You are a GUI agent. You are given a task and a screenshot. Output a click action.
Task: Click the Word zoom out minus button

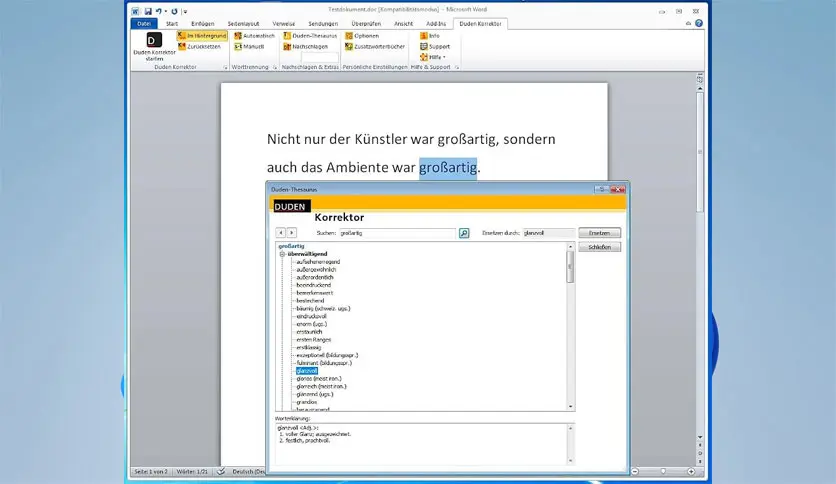pos(634,471)
